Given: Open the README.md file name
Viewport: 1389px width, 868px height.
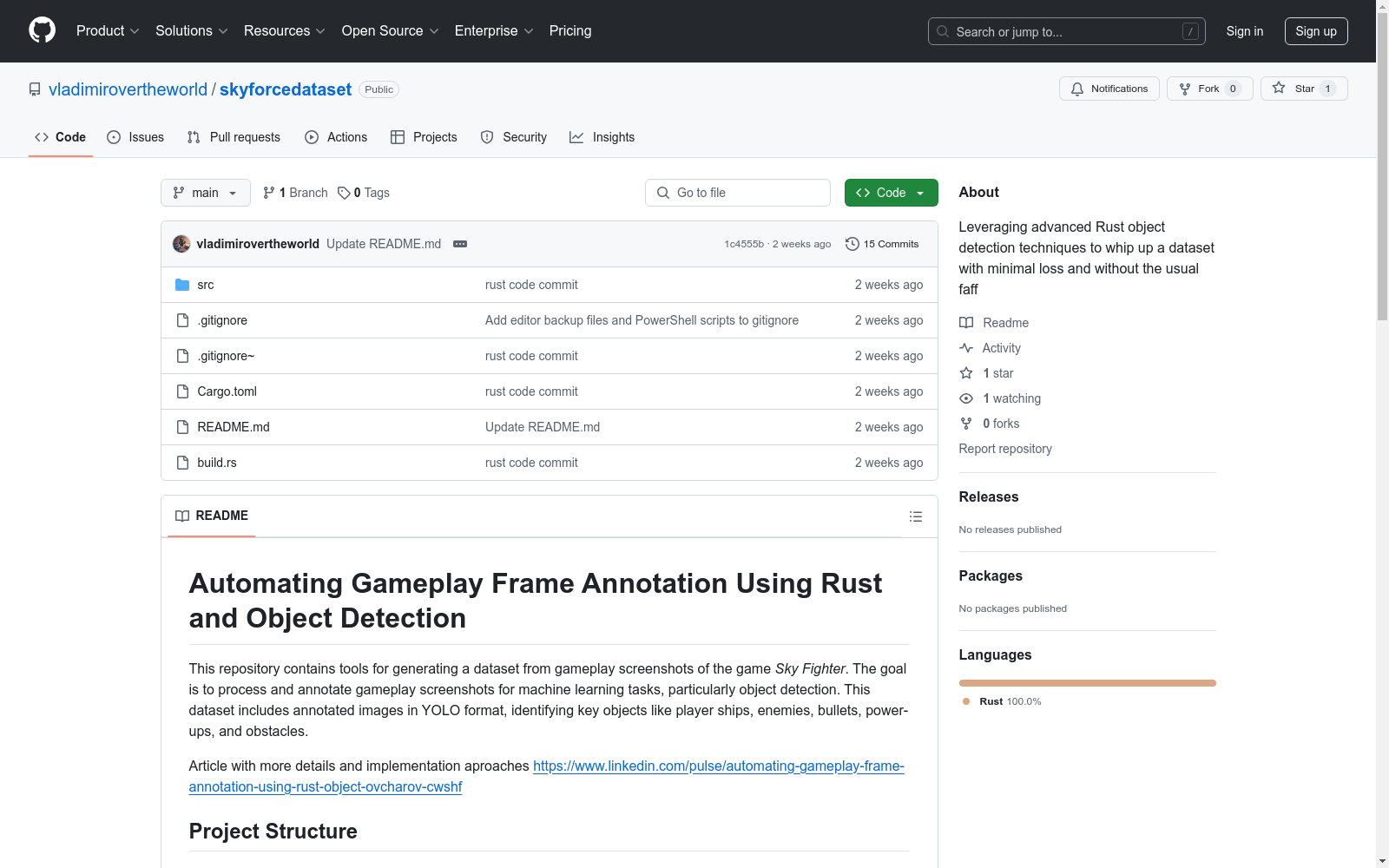Looking at the screenshot, I should pyautogui.click(x=234, y=427).
